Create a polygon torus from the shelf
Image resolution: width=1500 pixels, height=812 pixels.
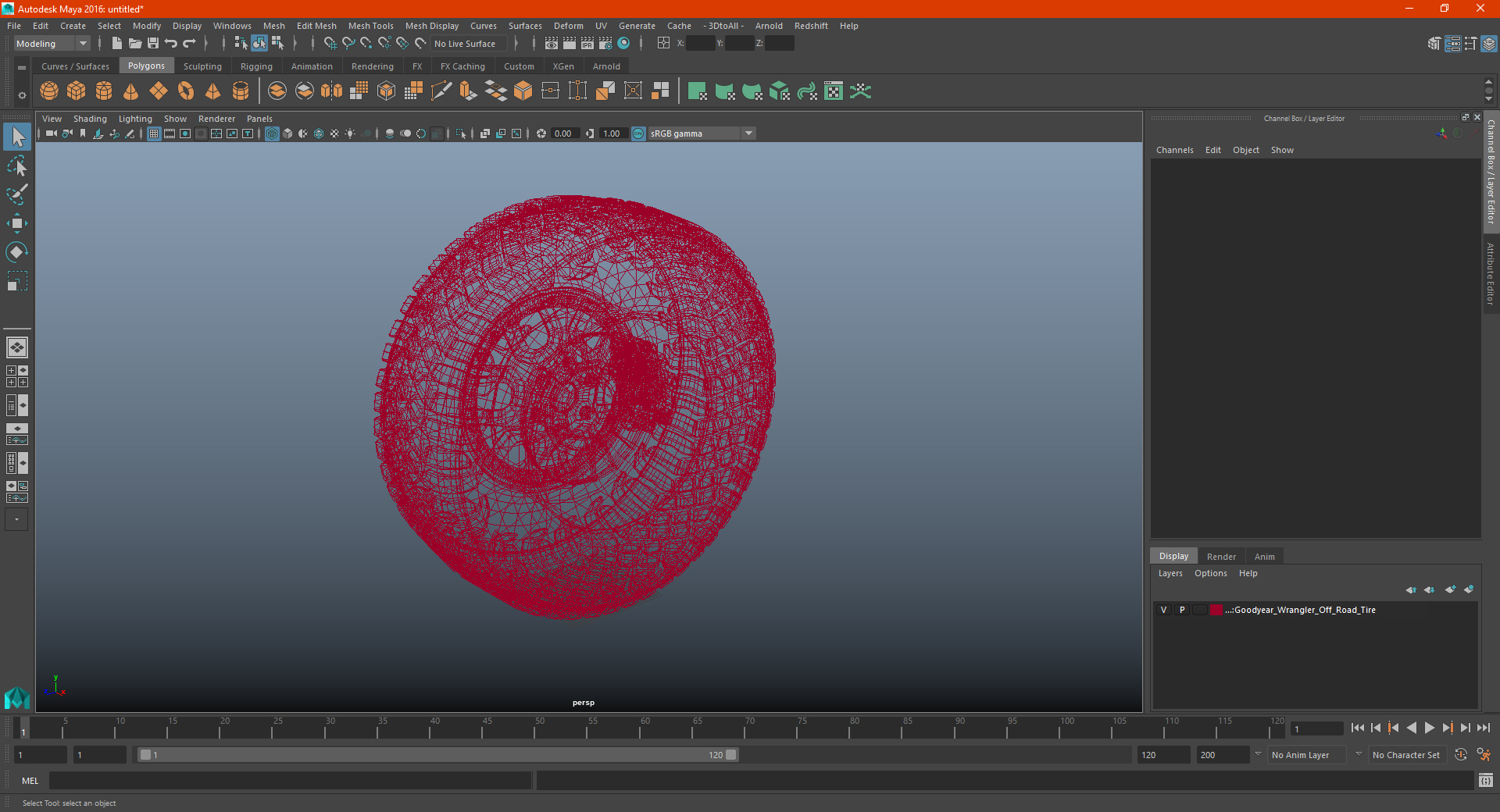tap(186, 91)
